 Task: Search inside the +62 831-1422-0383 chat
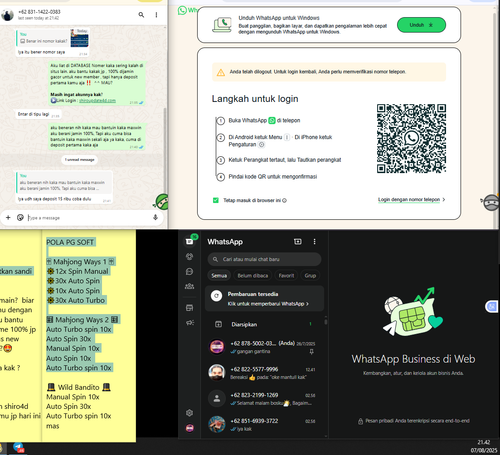pos(141,15)
